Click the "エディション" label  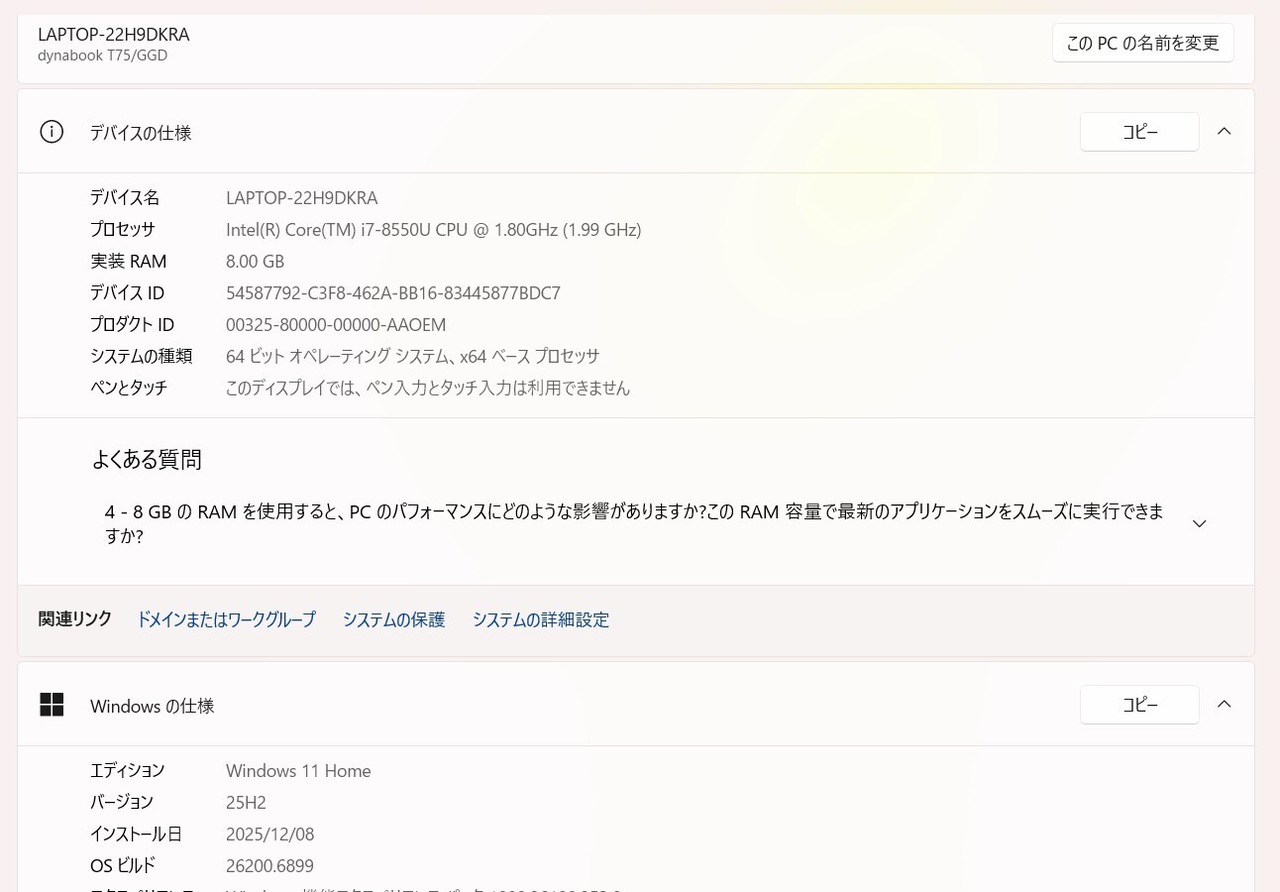tap(128, 771)
